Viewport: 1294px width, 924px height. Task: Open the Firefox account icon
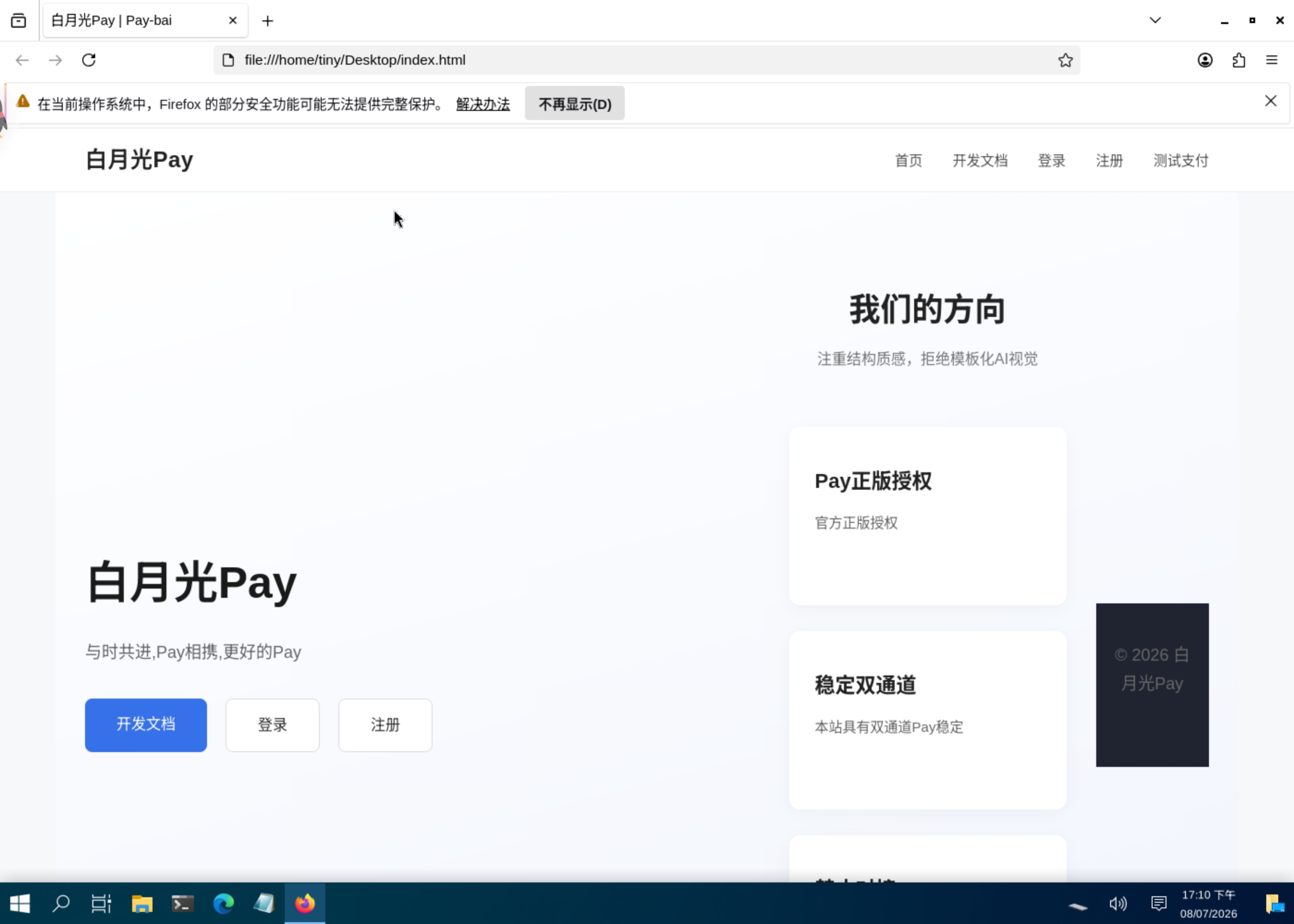[1205, 61]
